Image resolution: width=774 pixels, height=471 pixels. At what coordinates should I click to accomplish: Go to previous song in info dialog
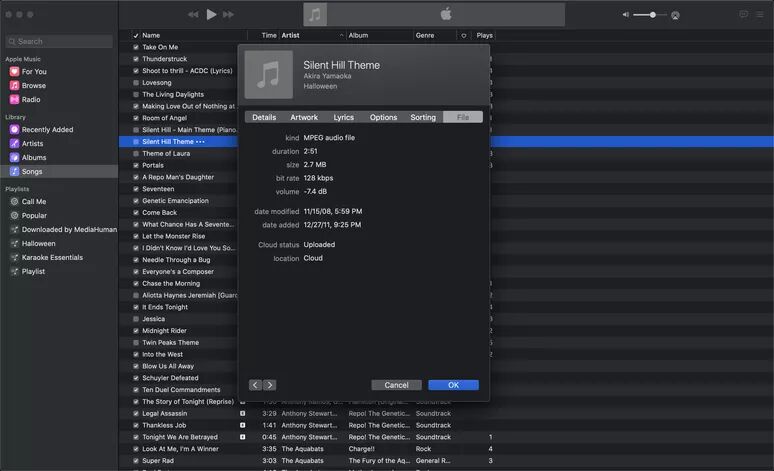[x=255, y=385]
